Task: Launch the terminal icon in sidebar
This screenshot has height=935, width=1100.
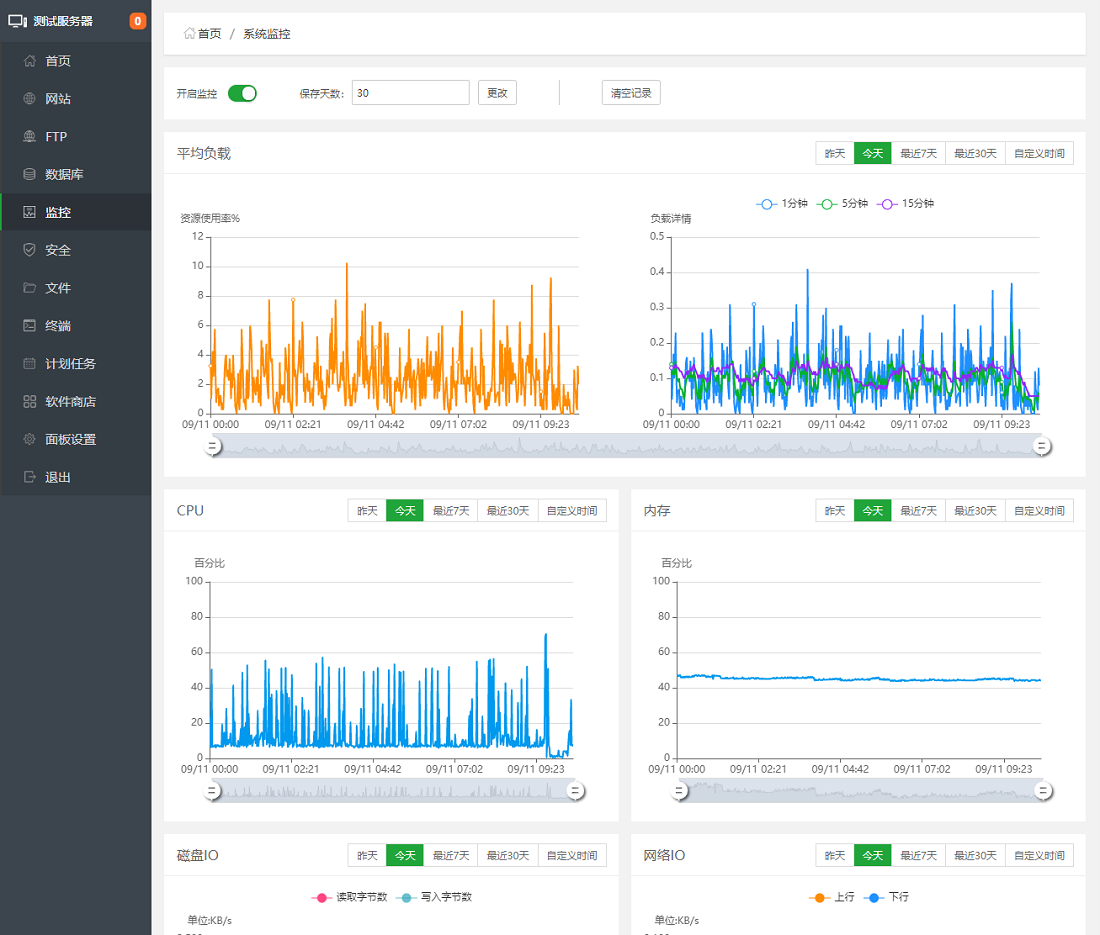Action: tap(29, 326)
